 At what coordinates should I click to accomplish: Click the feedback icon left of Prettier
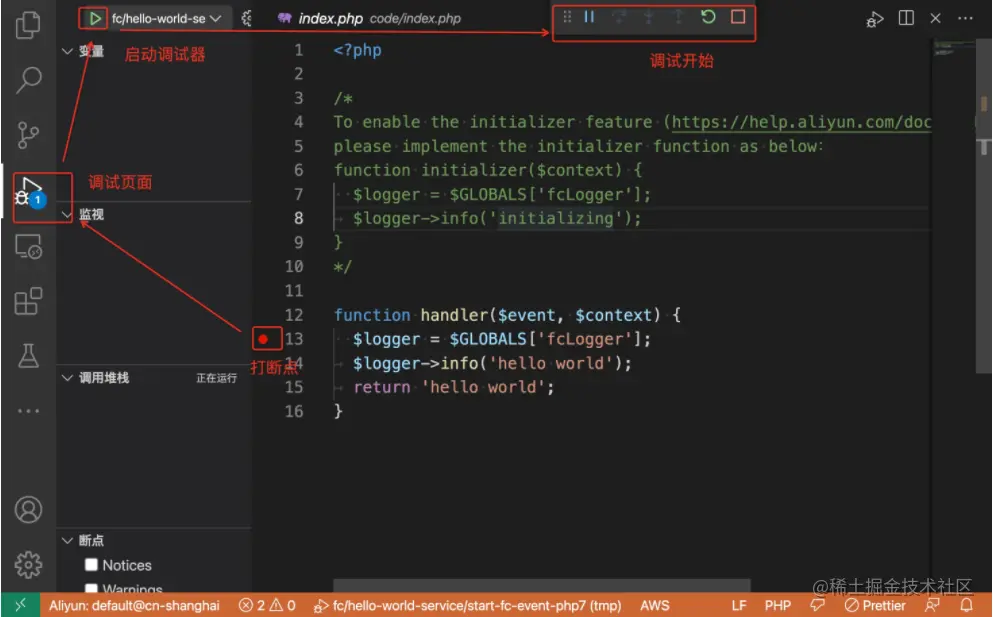pos(818,606)
